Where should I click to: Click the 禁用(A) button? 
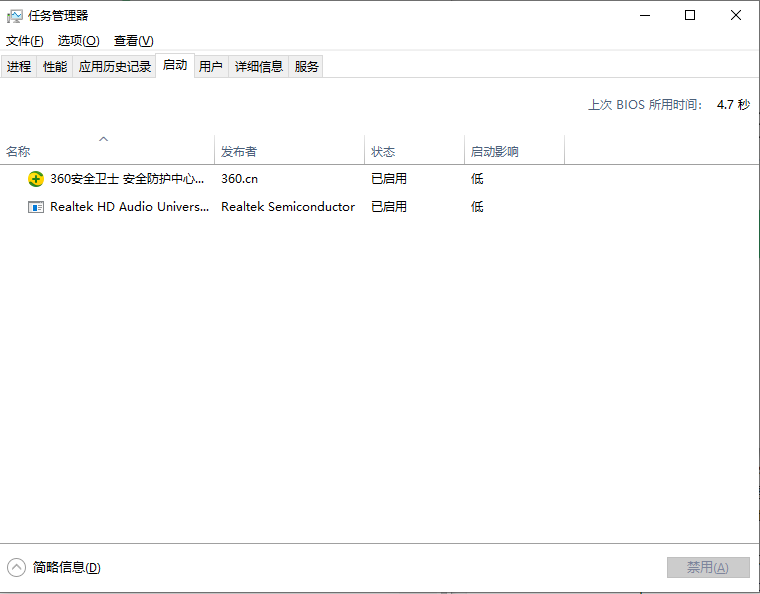point(708,567)
